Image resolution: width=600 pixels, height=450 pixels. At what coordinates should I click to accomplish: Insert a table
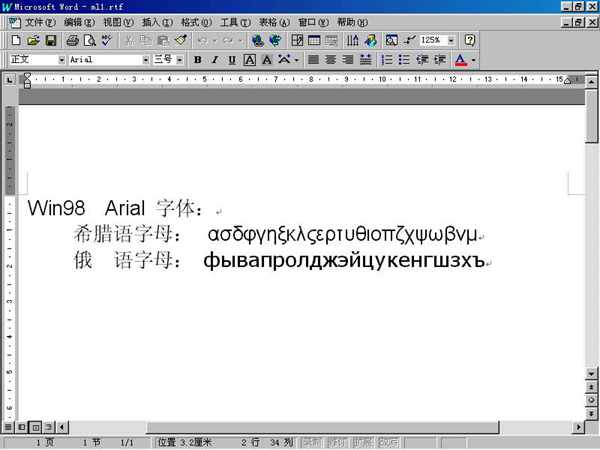tap(314, 40)
